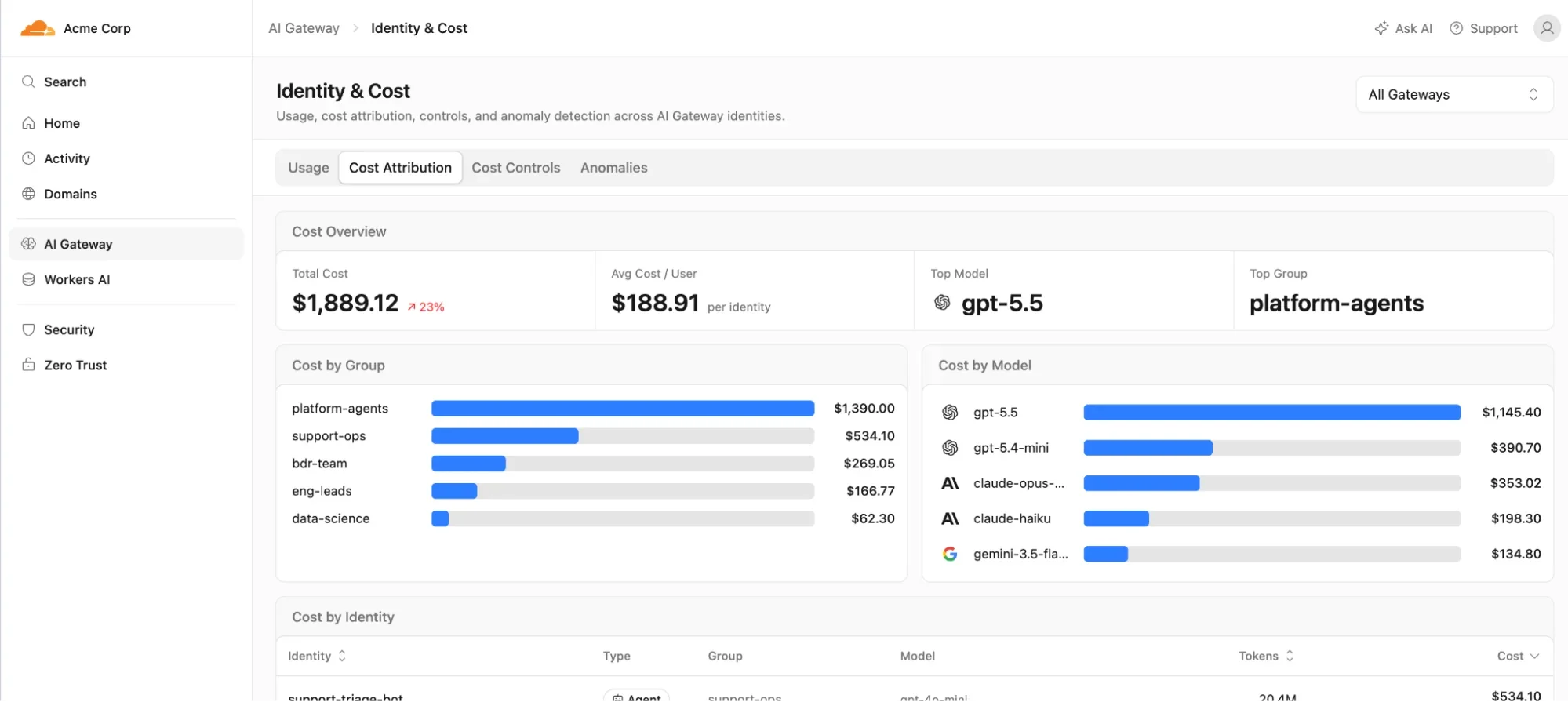Click the gpt-5.5 model cost bar
This screenshot has width=1568, height=702.
[x=1271, y=413]
